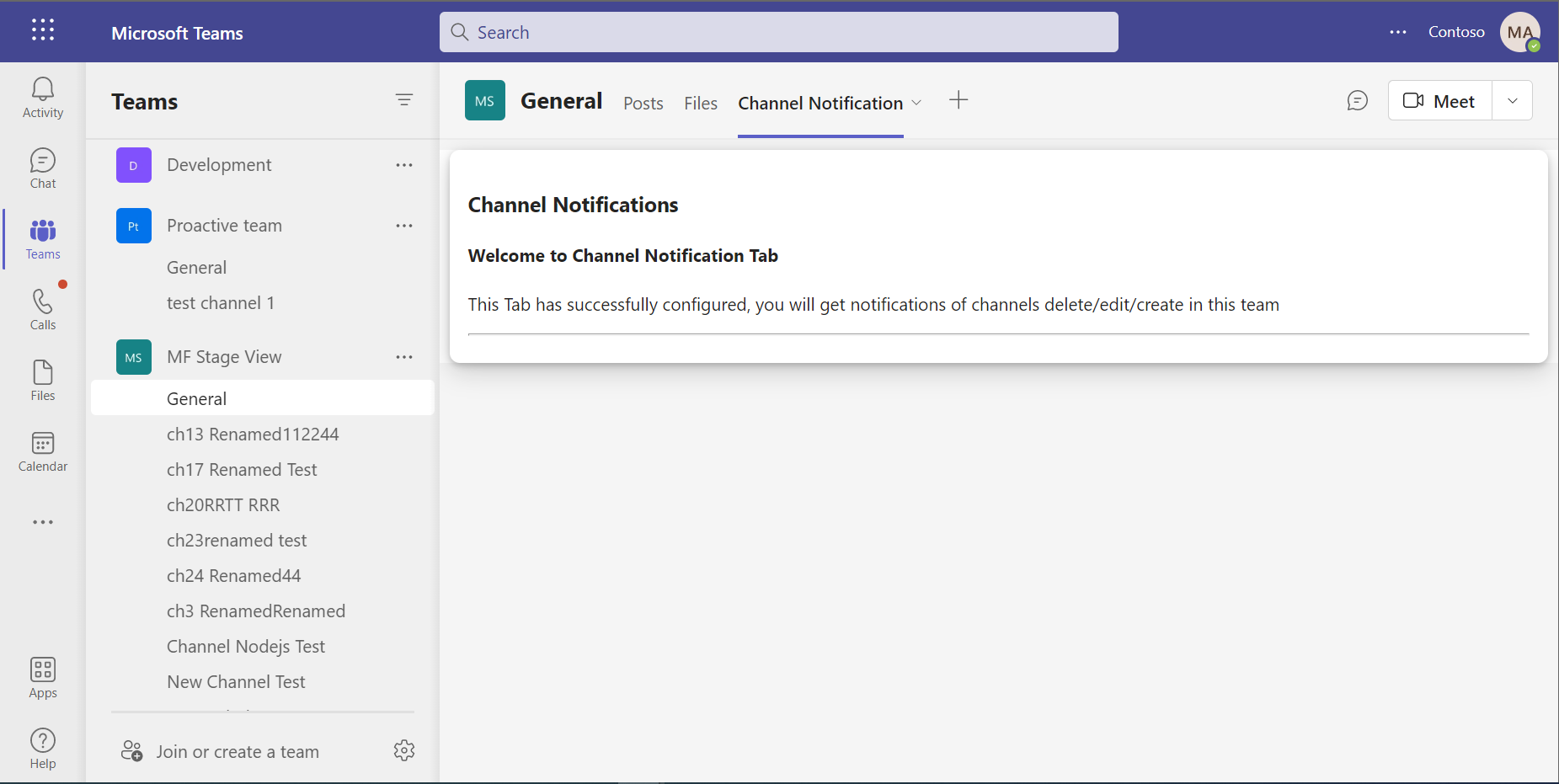1559x784 pixels.
Task: Open the app launcher waffle icon
Action: [43, 30]
